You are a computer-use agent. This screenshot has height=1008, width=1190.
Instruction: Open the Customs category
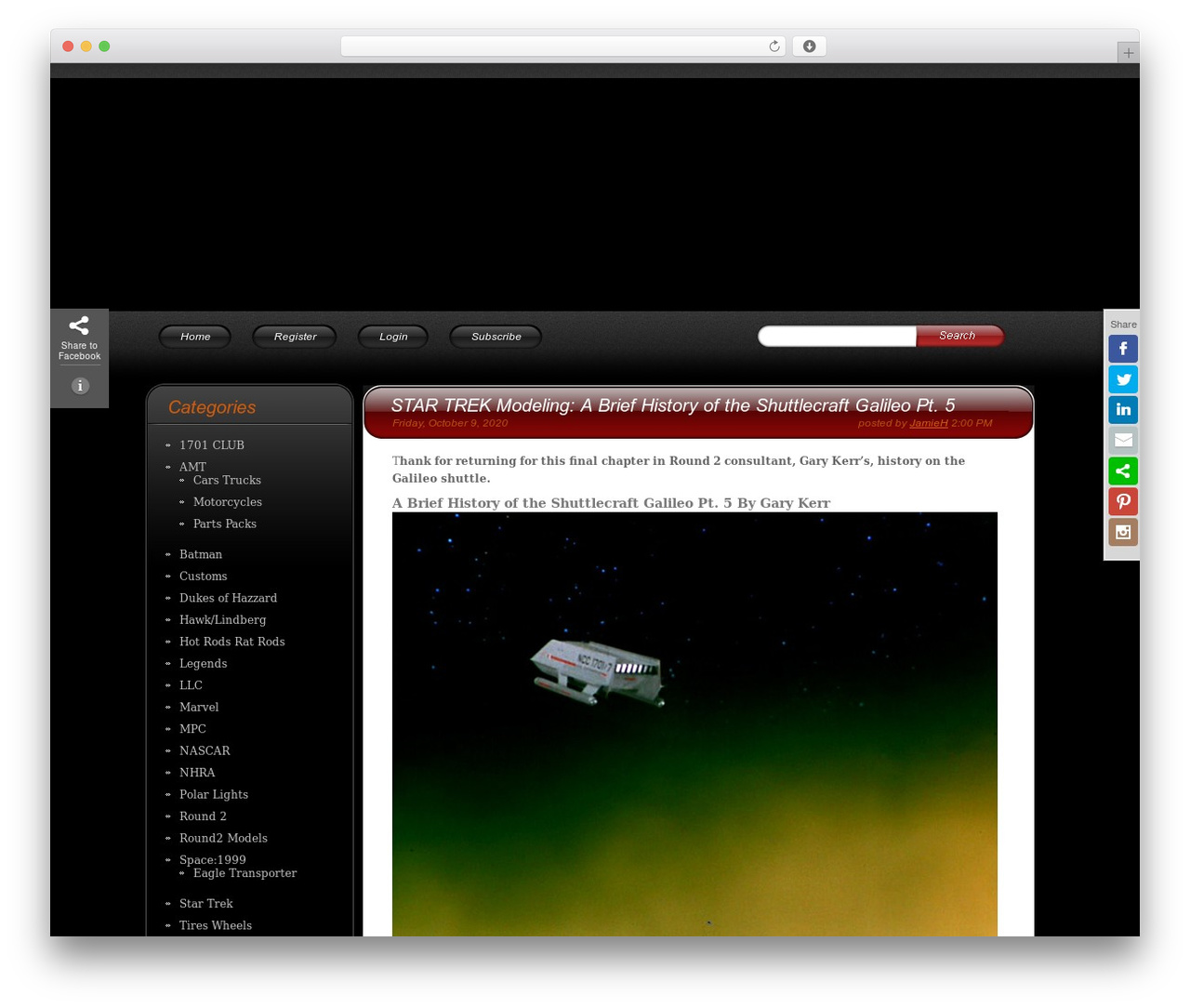[x=204, y=577]
